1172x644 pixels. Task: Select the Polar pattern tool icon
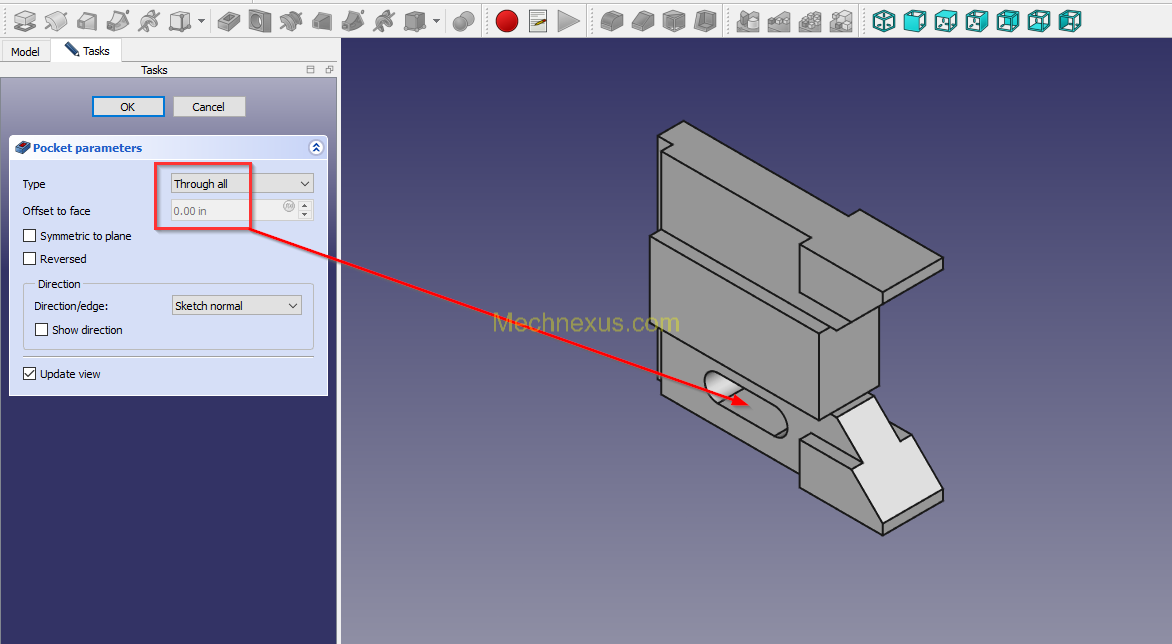click(x=809, y=21)
